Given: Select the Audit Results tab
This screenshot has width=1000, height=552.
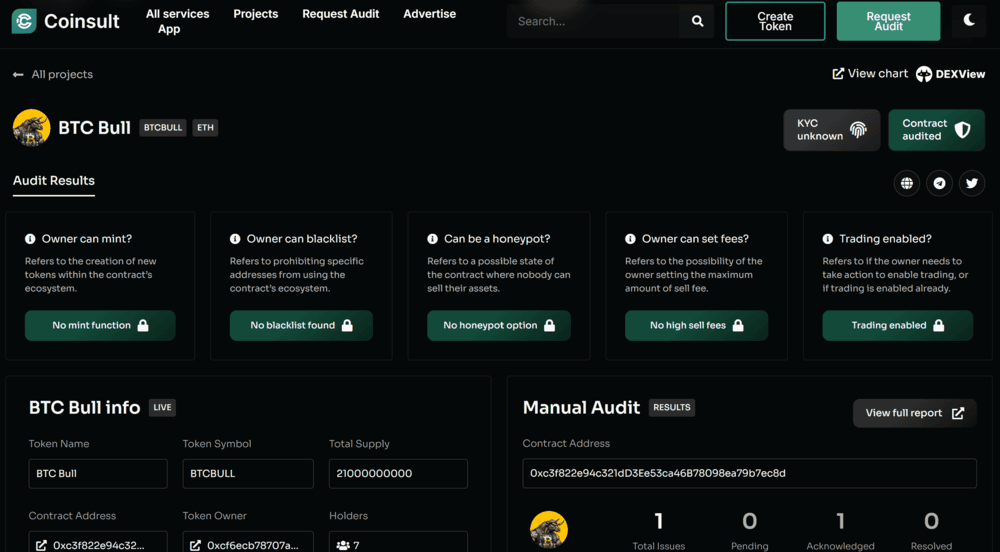Looking at the screenshot, I should click(x=54, y=180).
